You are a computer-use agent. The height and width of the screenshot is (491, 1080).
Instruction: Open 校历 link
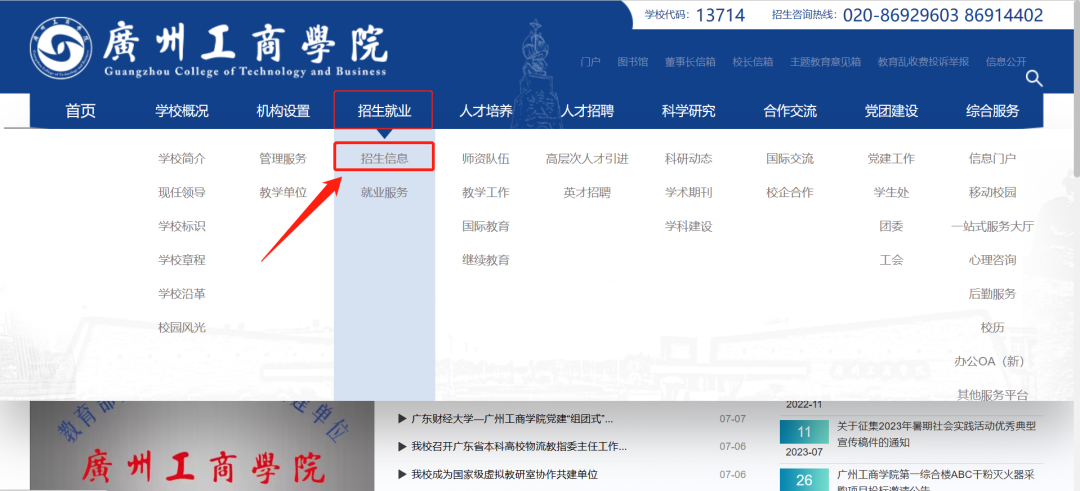[x=993, y=328]
